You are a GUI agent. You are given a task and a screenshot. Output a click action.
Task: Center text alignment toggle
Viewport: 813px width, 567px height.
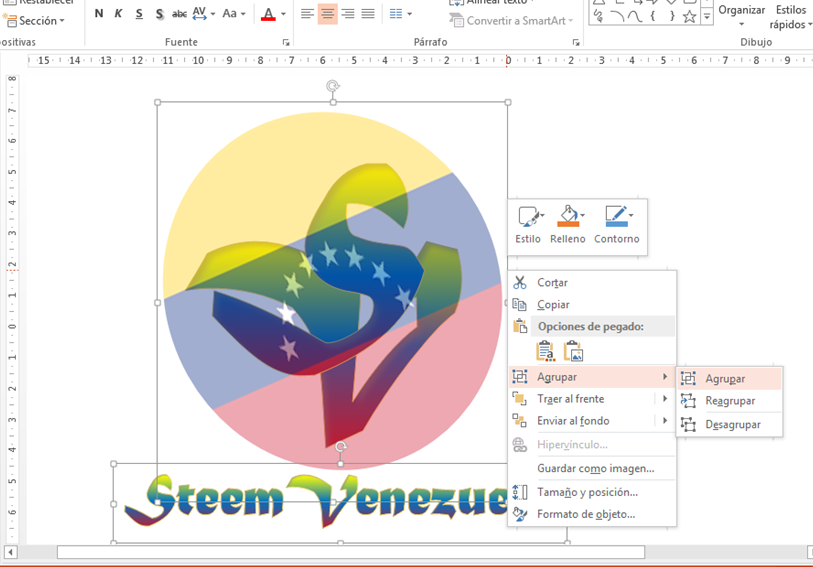pyautogui.click(x=327, y=14)
